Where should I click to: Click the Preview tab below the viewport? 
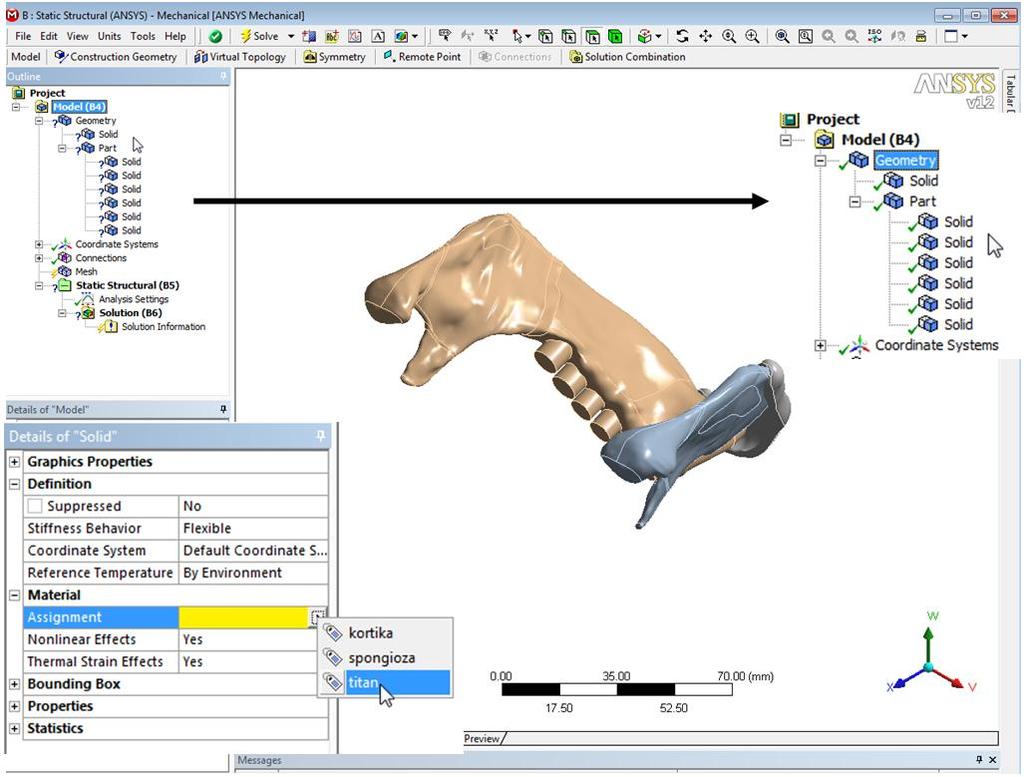[482, 738]
